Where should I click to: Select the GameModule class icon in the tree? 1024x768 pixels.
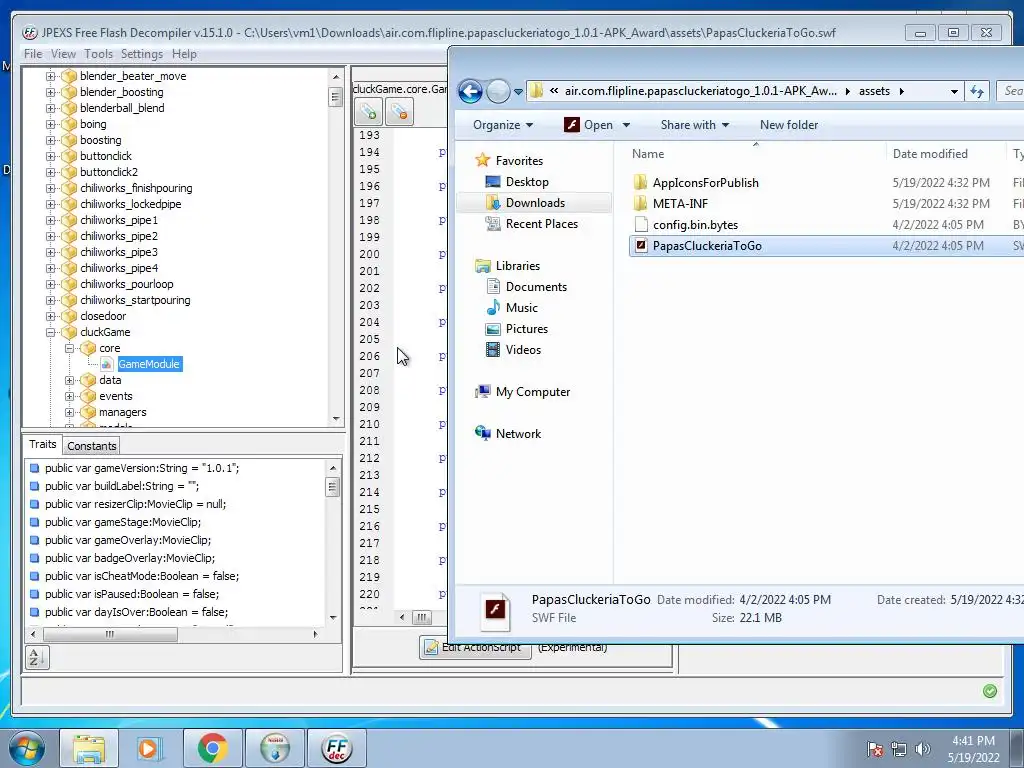[107, 364]
